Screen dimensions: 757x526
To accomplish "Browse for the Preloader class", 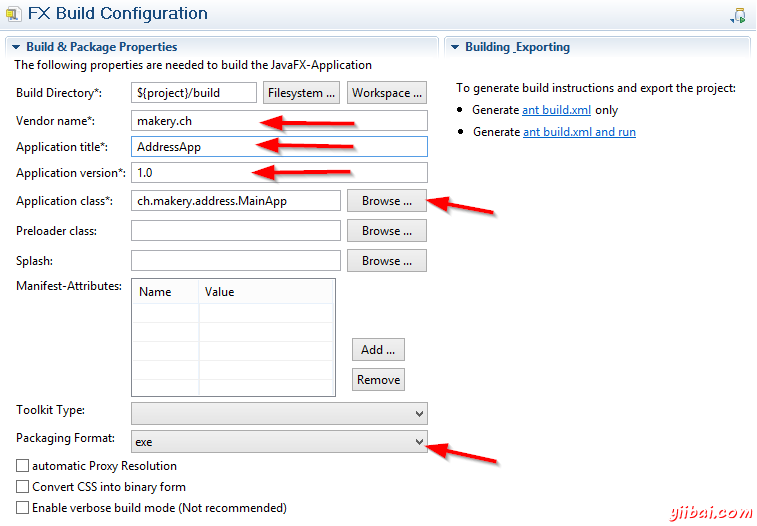I will coord(387,231).
